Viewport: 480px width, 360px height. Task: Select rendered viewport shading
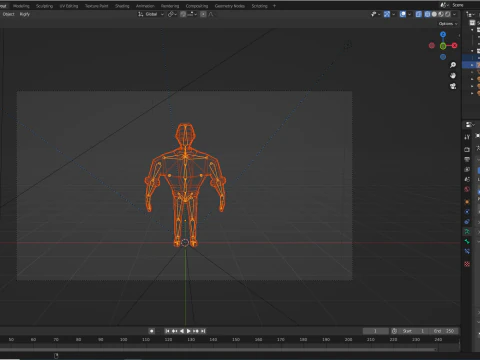(x=448, y=14)
